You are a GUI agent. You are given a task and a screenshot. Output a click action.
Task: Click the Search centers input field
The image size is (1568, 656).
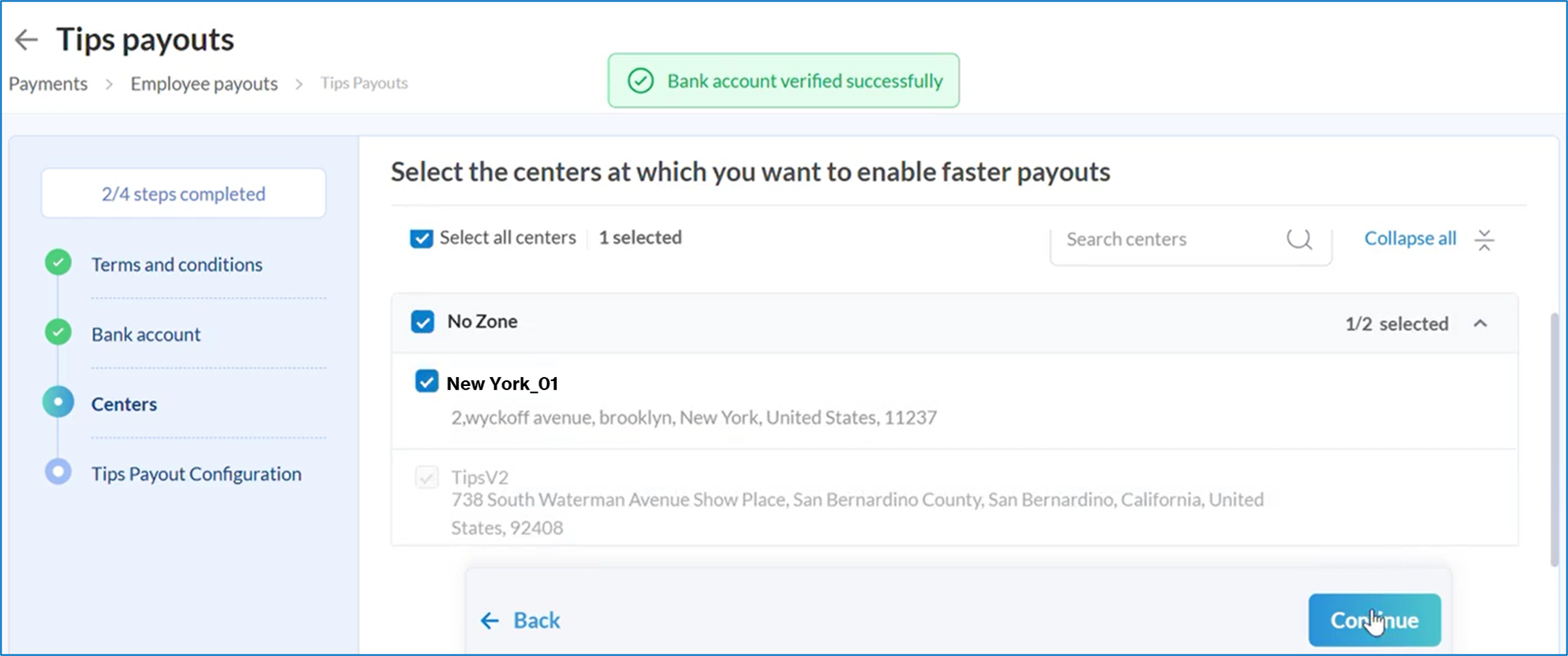pyautogui.click(x=1191, y=240)
